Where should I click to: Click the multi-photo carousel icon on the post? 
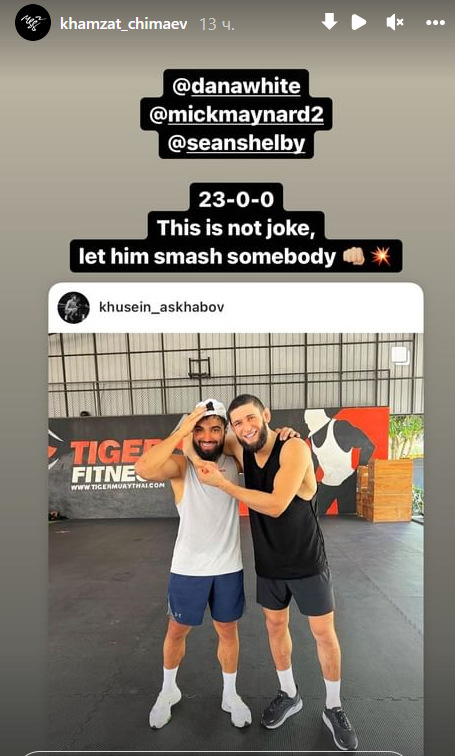(x=400, y=356)
